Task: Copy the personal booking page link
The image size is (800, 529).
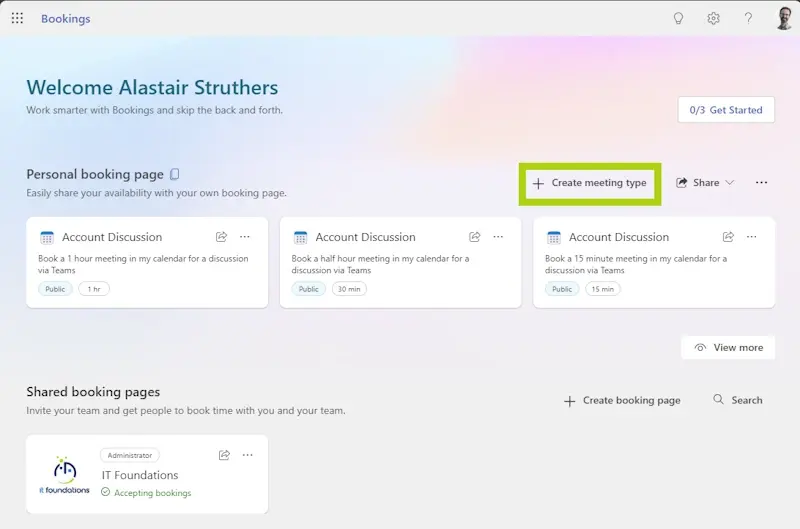Action: pos(175,174)
